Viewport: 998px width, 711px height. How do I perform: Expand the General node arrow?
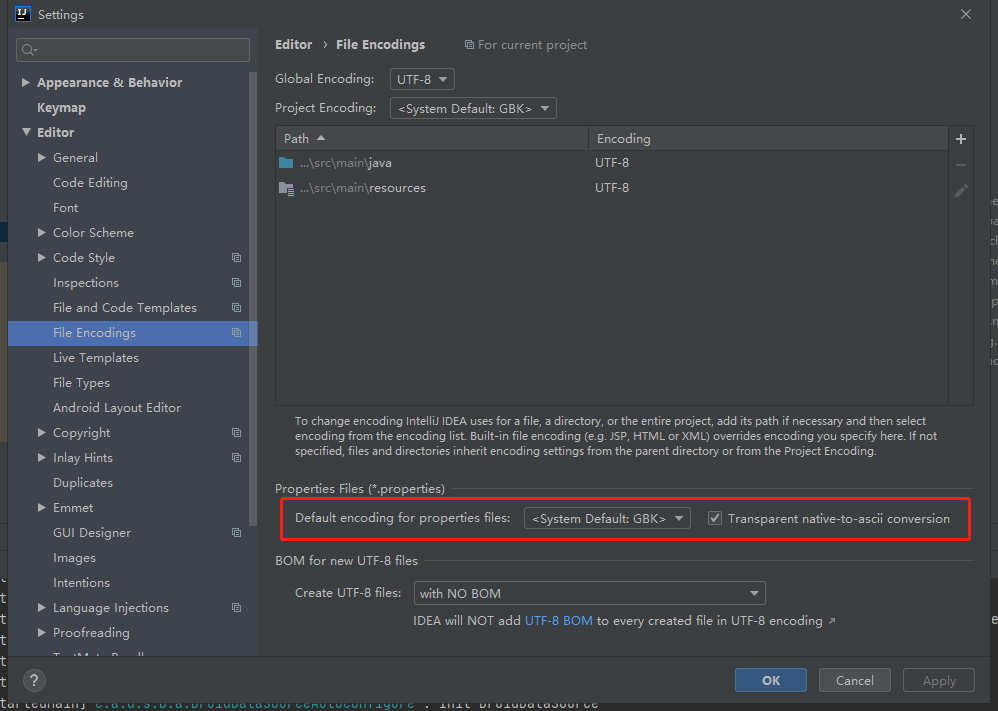(41, 158)
